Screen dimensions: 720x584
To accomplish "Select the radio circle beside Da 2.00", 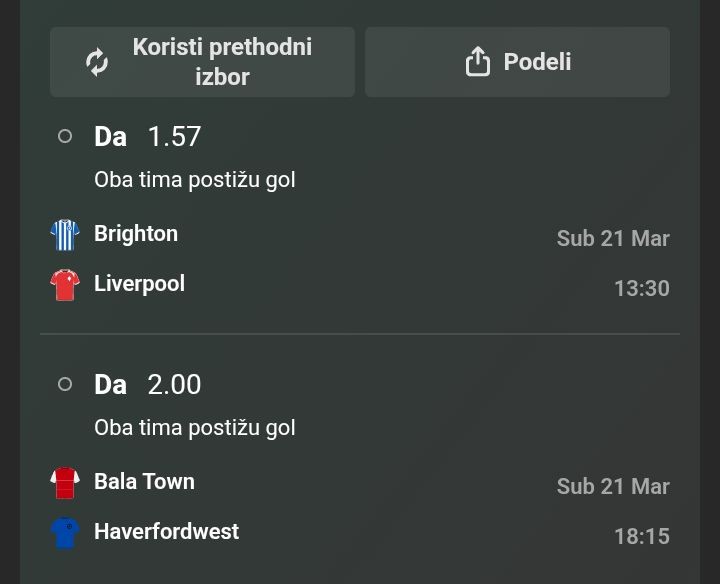I will 65,384.
